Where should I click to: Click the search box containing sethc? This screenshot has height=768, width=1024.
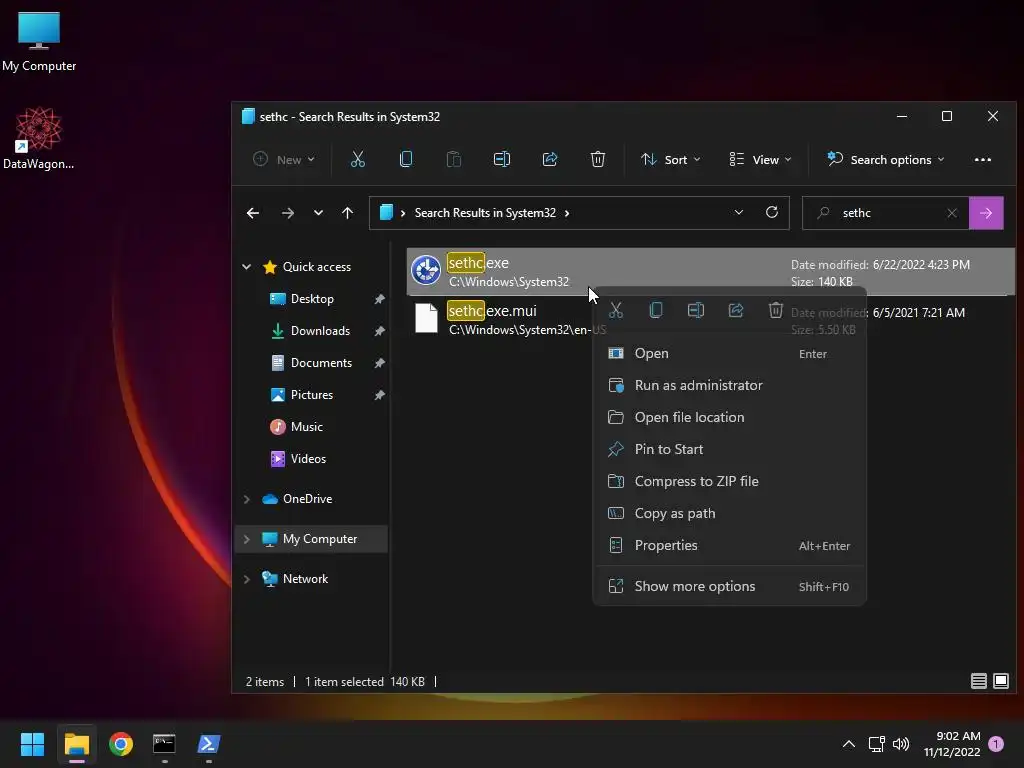(x=886, y=213)
